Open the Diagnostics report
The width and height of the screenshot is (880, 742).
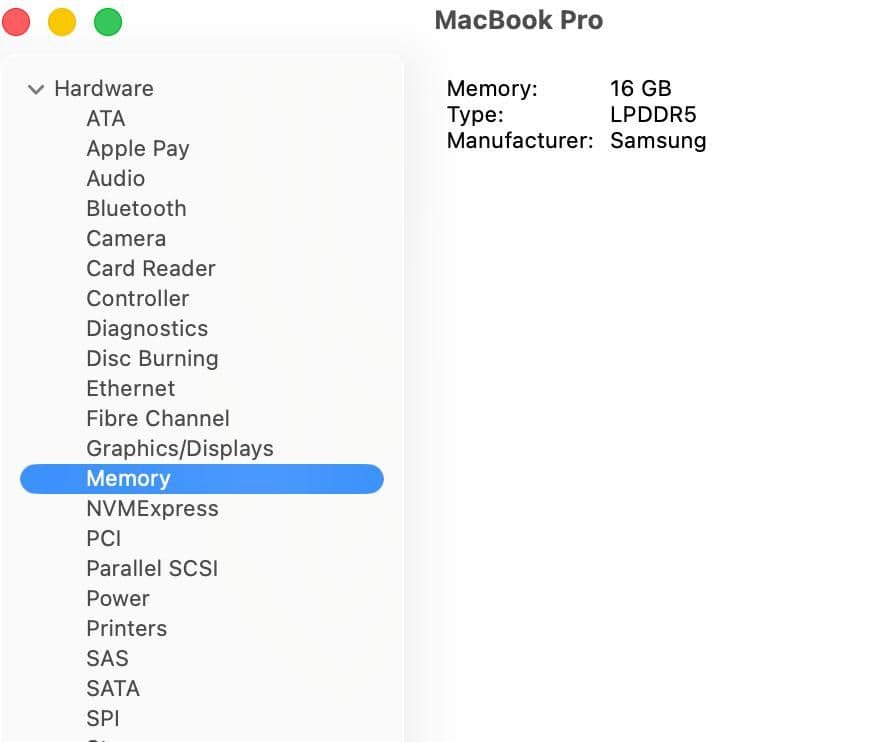147,328
